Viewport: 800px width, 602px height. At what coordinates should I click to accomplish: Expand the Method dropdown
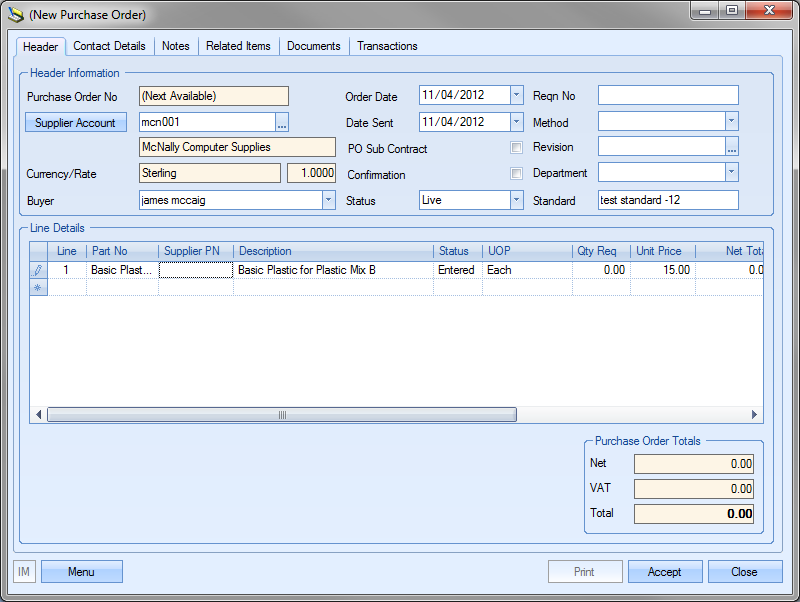pyautogui.click(x=731, y=121)
